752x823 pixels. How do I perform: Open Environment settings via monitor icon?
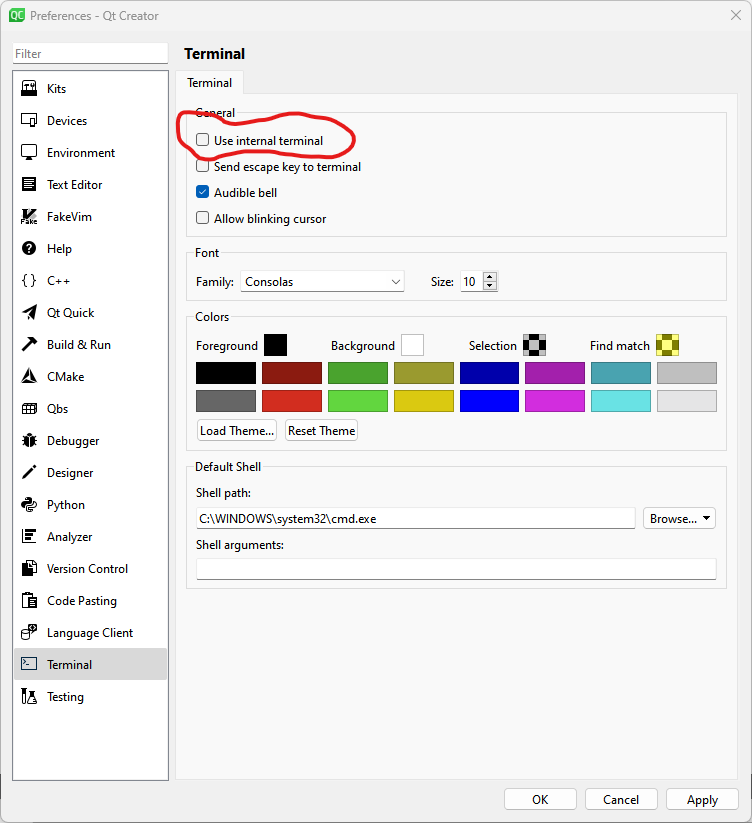click(29, 152)
